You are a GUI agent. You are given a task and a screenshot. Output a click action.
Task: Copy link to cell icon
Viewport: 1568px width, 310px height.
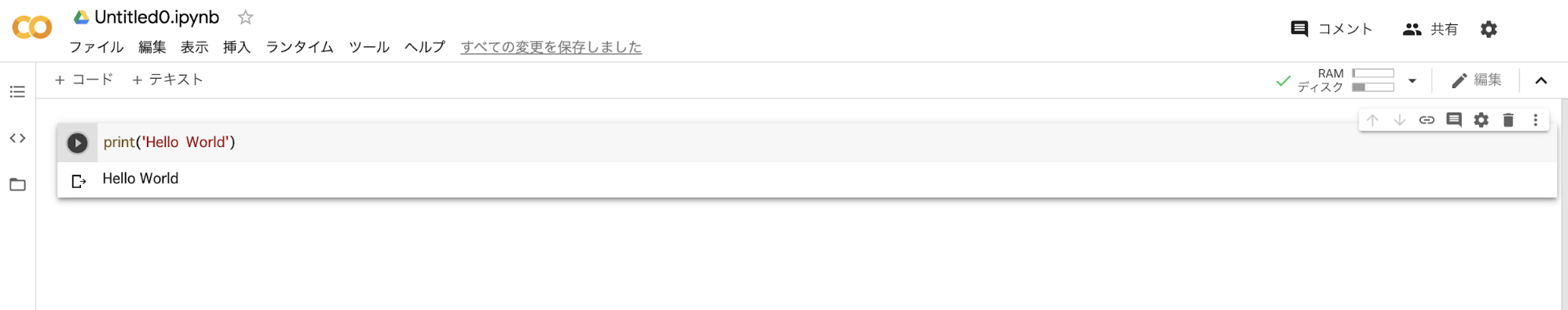(1427, 120)
